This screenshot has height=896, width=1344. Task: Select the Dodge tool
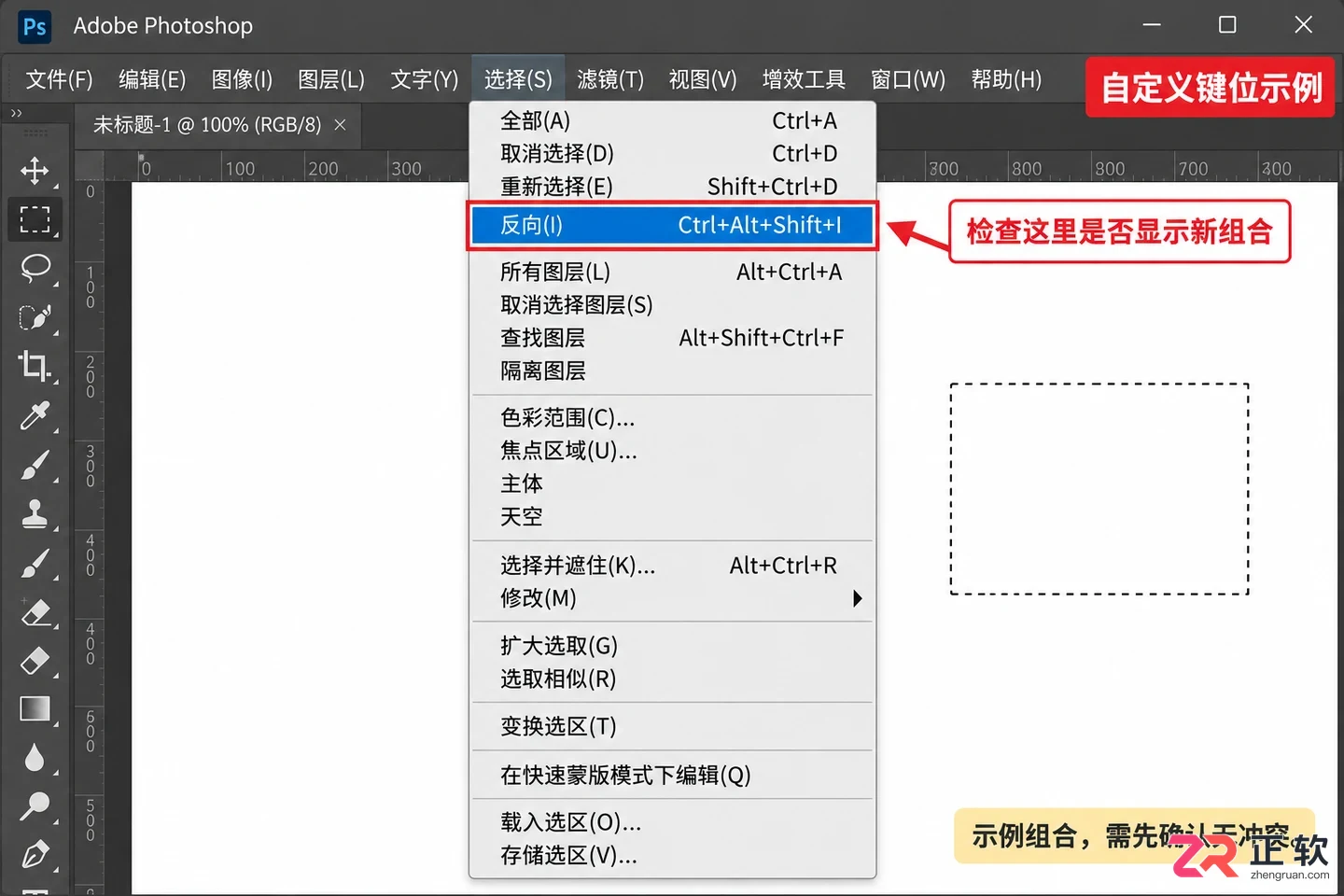(35, 806)
